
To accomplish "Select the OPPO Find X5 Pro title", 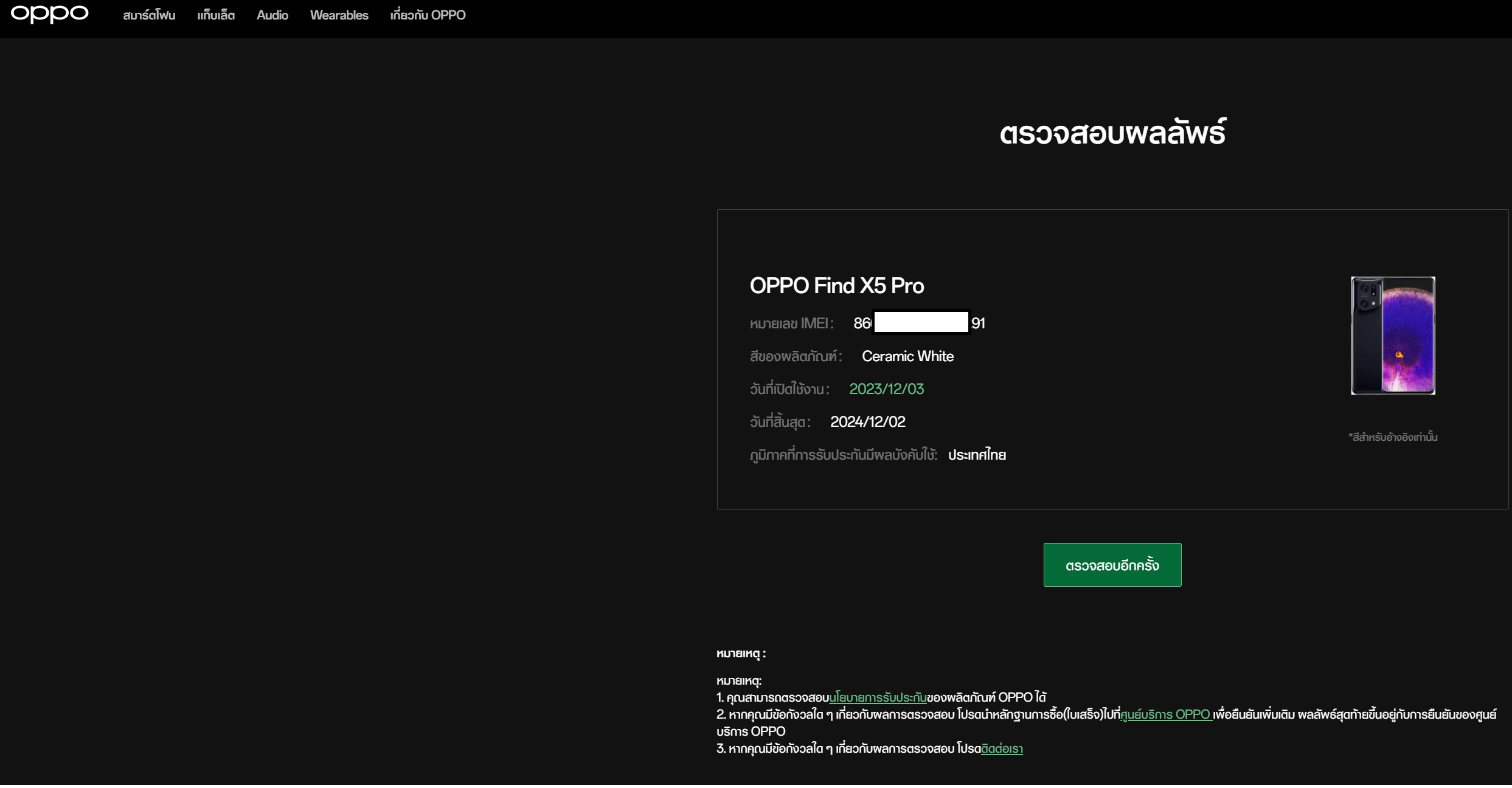I will (x=837, y=286).
